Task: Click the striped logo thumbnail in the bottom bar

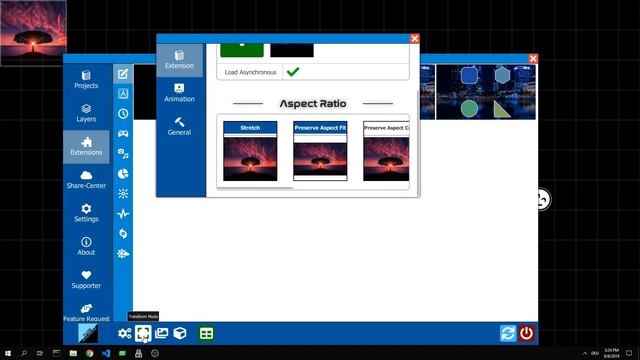Action: 88,333
